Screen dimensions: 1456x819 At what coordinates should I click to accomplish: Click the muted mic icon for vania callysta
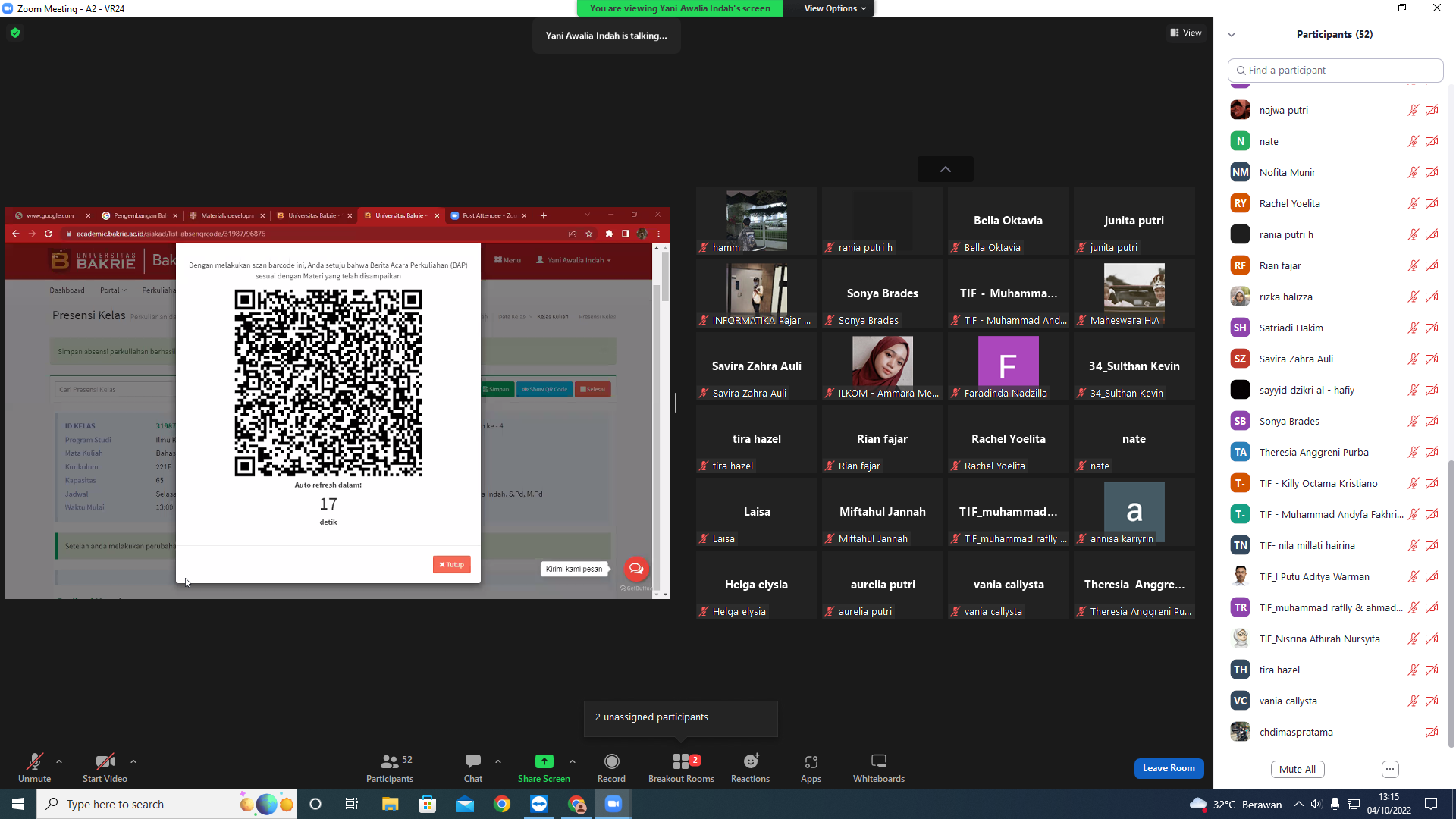pos(1413,701)
